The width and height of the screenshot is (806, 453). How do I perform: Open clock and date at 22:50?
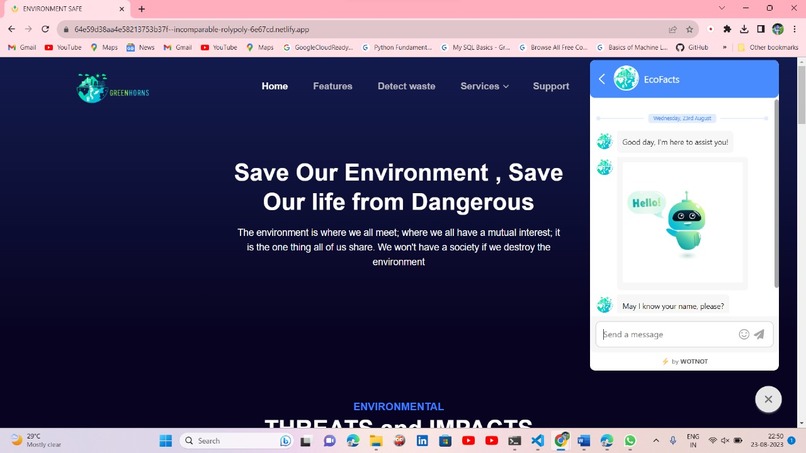pos(767,440)
